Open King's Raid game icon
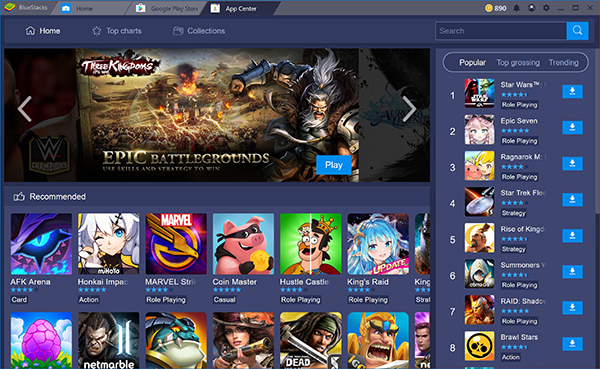The height and width of the screenshot is (369, 600). point(378,244)
